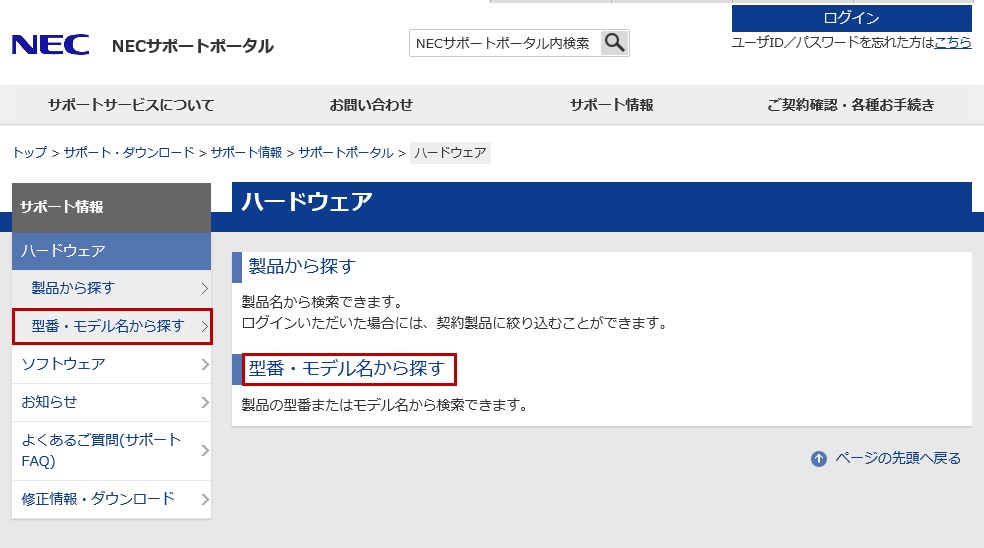This screenshot has height=548, width=984.
Task: Open the 型番・モデル名から探す heading link
Action: [347, 368]
